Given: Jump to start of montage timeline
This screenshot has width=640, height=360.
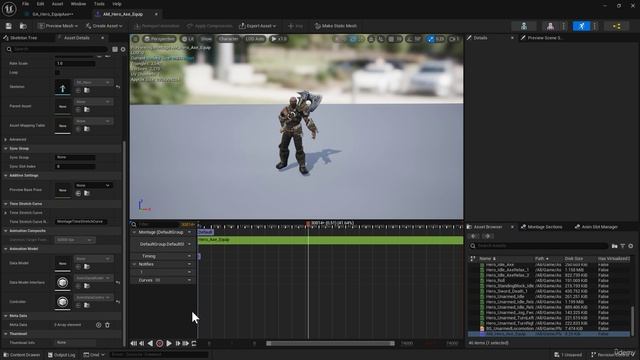Looking at the screenshot, I should [133, 344].
